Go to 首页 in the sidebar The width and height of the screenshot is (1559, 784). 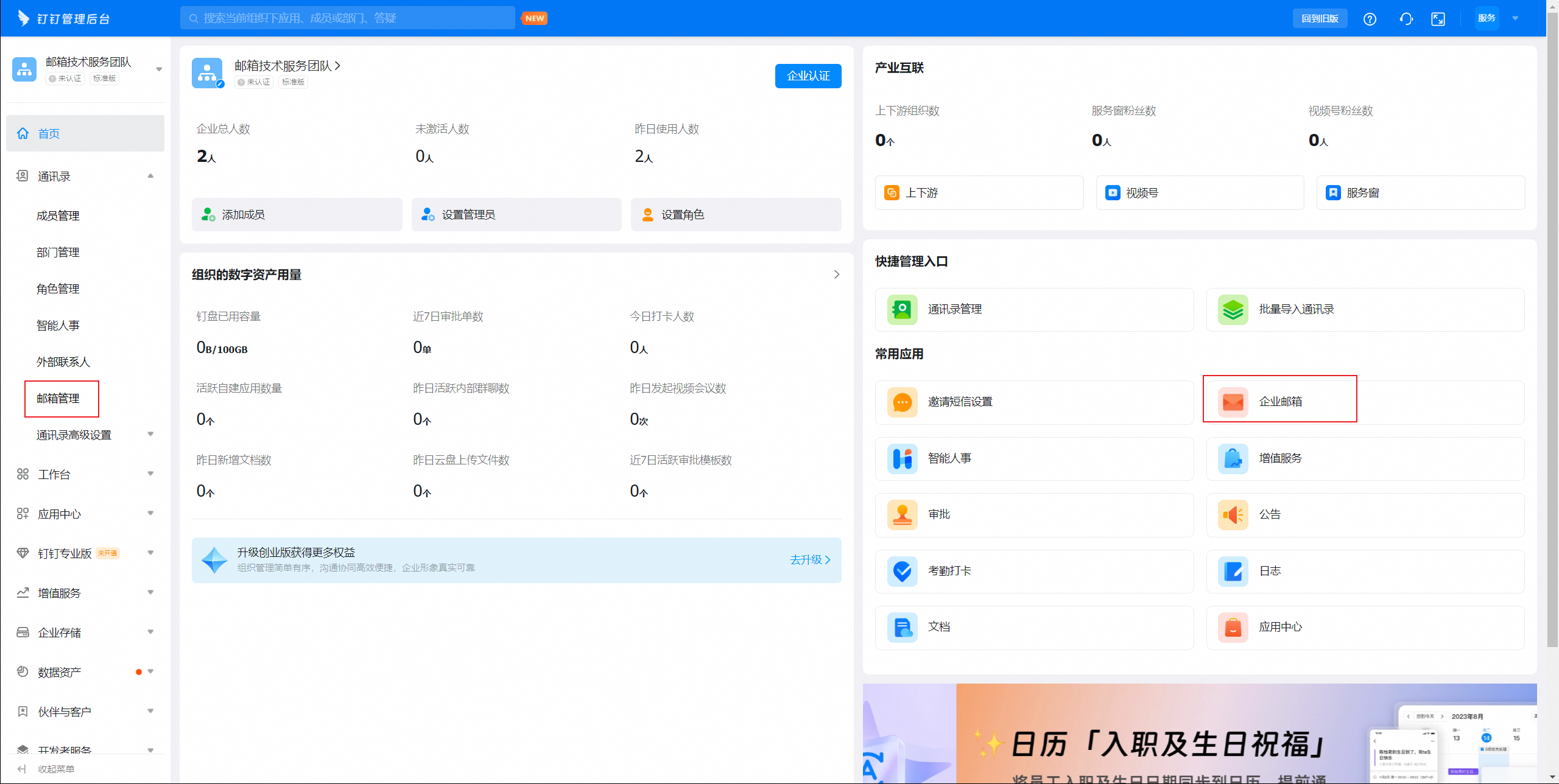click(49, 133)
